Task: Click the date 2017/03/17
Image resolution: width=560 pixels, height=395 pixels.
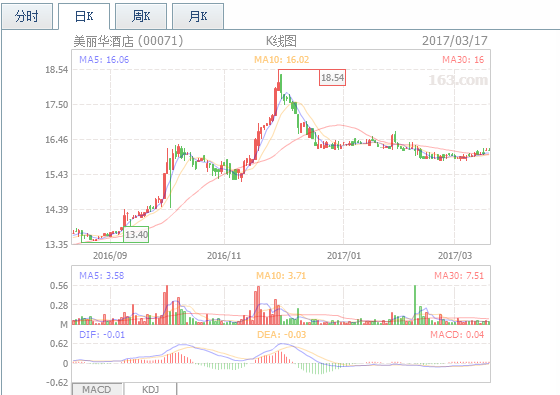Action: [x=455, y=41]
